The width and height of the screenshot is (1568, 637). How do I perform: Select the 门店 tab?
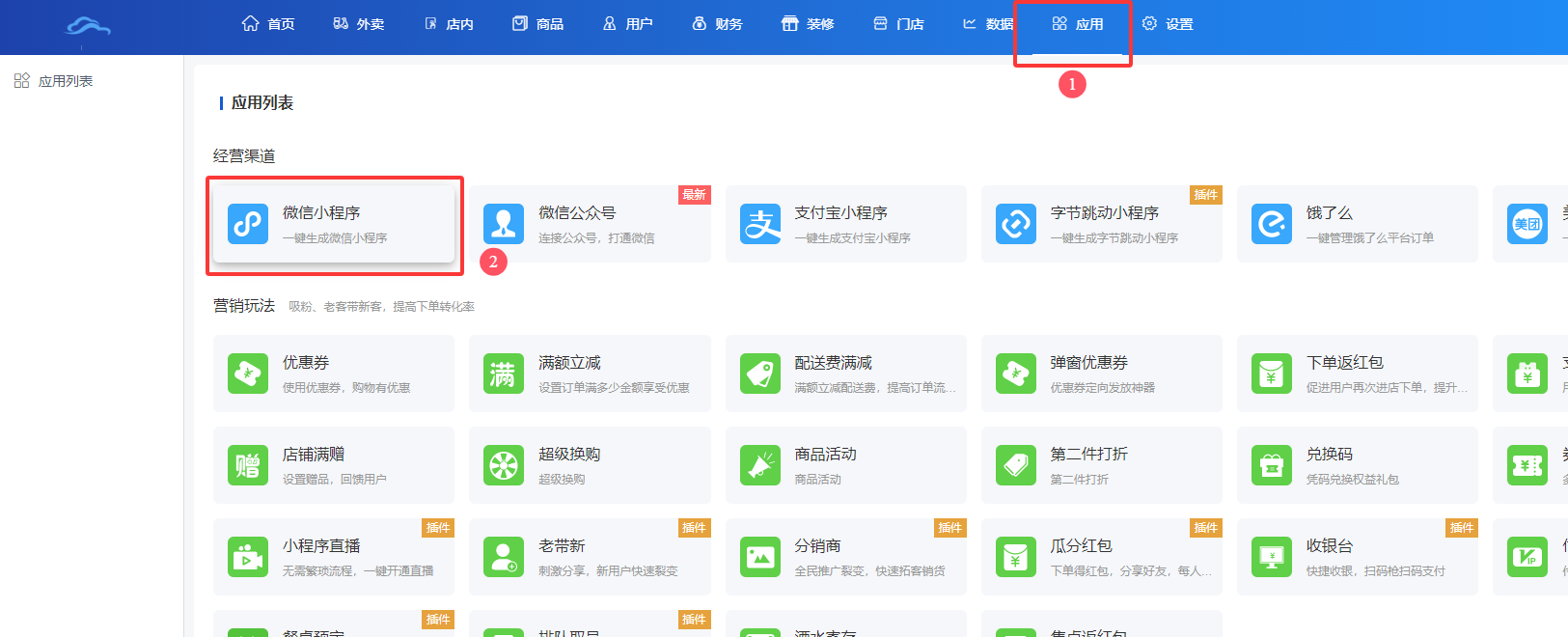(898, 24)
